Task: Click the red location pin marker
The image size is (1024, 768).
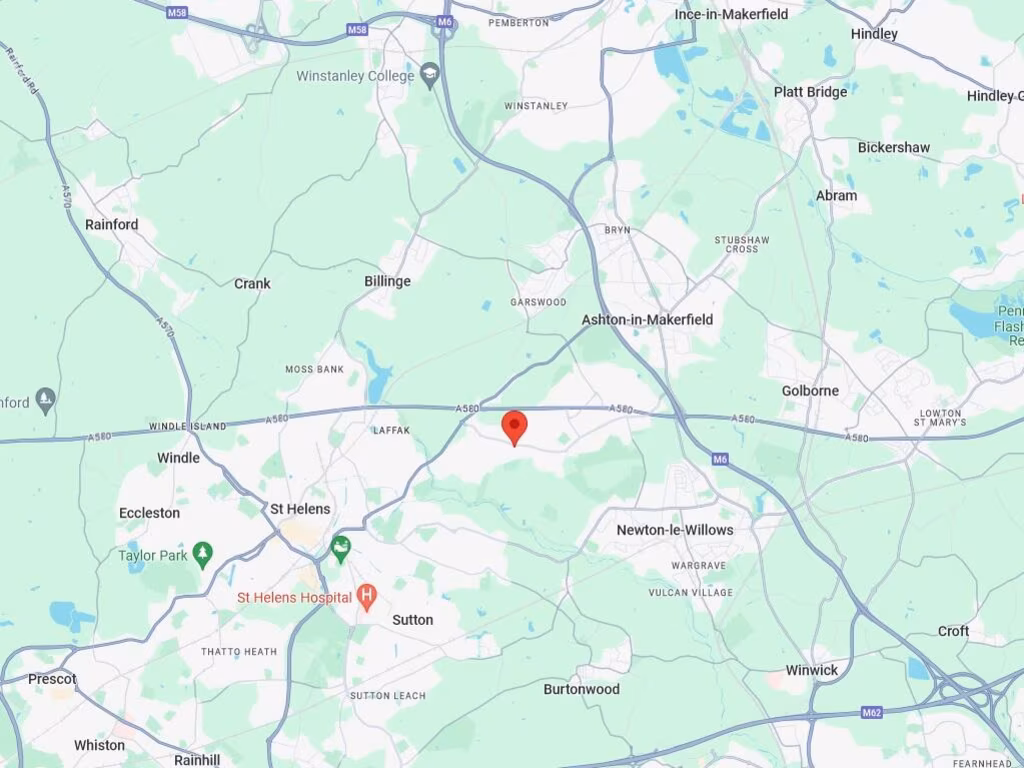Action: coord(515,428)
